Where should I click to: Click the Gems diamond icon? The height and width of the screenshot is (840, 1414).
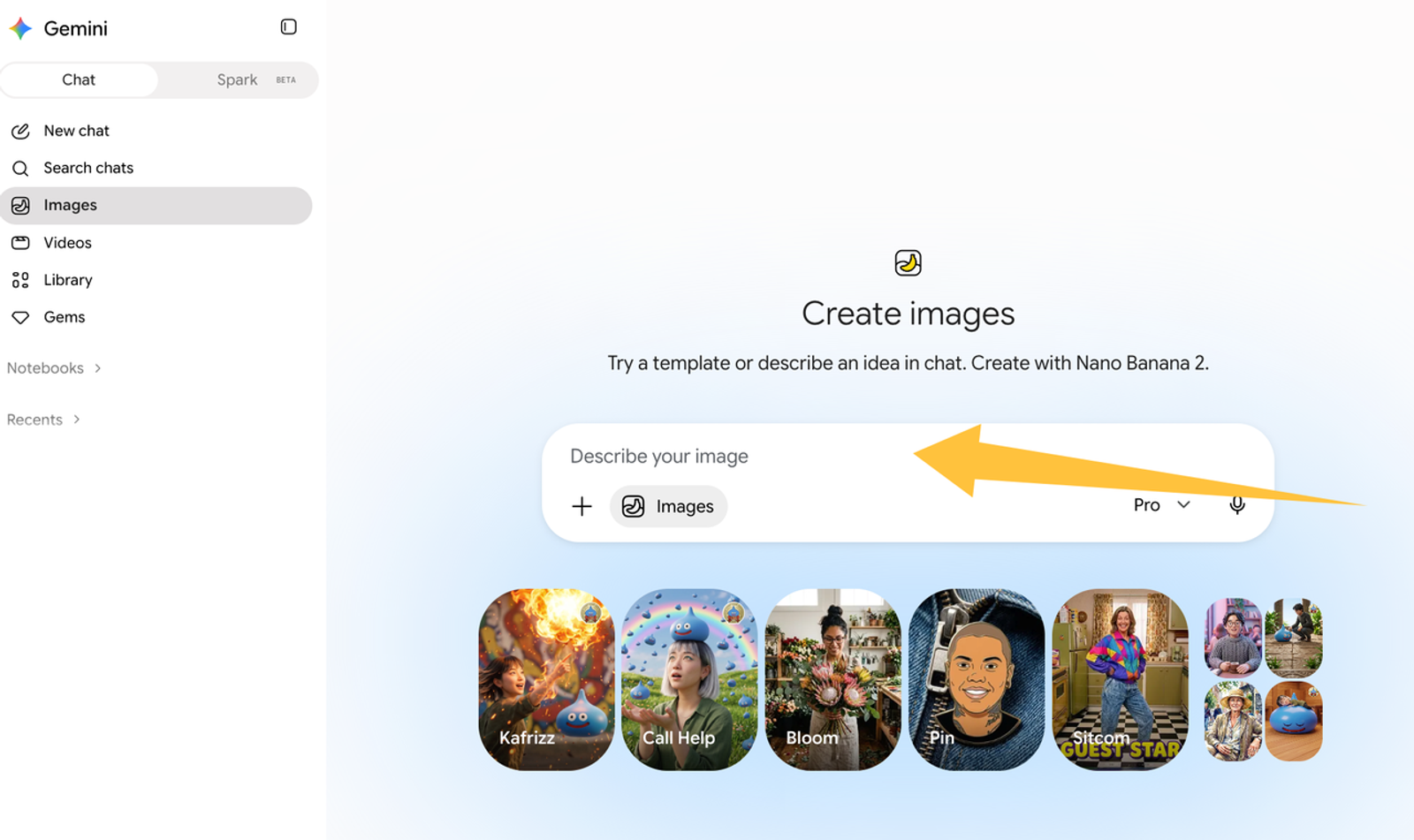pyautogui.click(x=20, y=317)
